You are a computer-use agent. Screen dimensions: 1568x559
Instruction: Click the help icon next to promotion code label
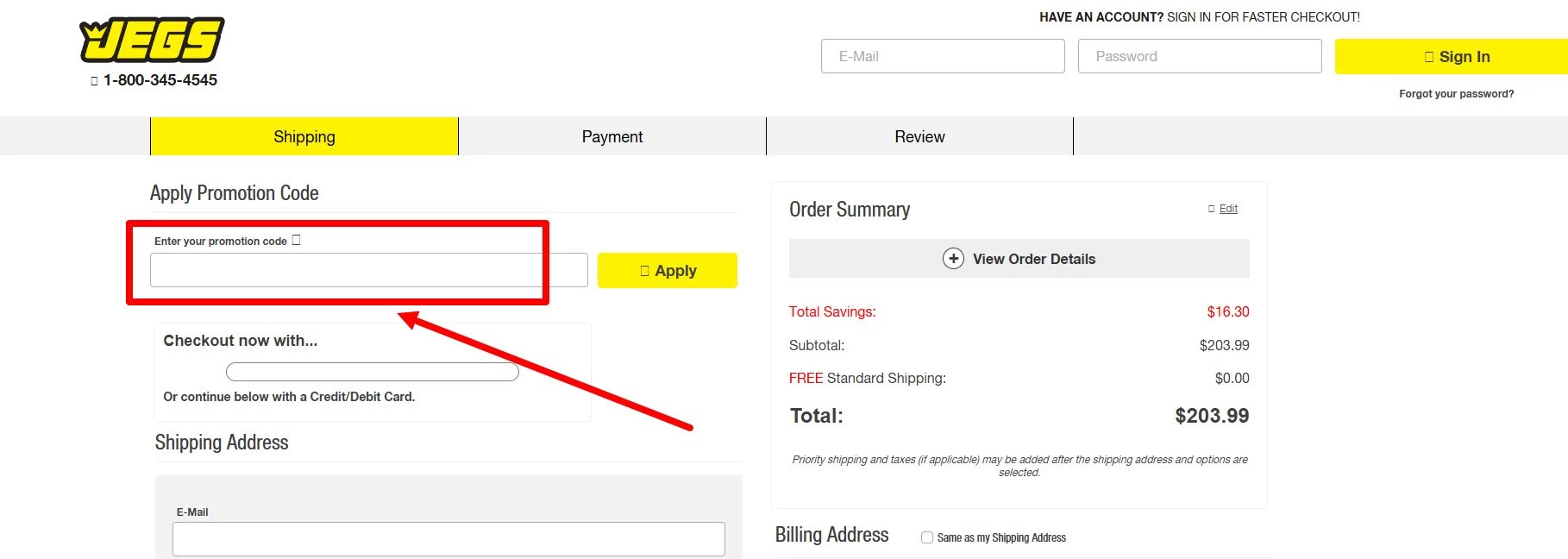pos(296,240)
